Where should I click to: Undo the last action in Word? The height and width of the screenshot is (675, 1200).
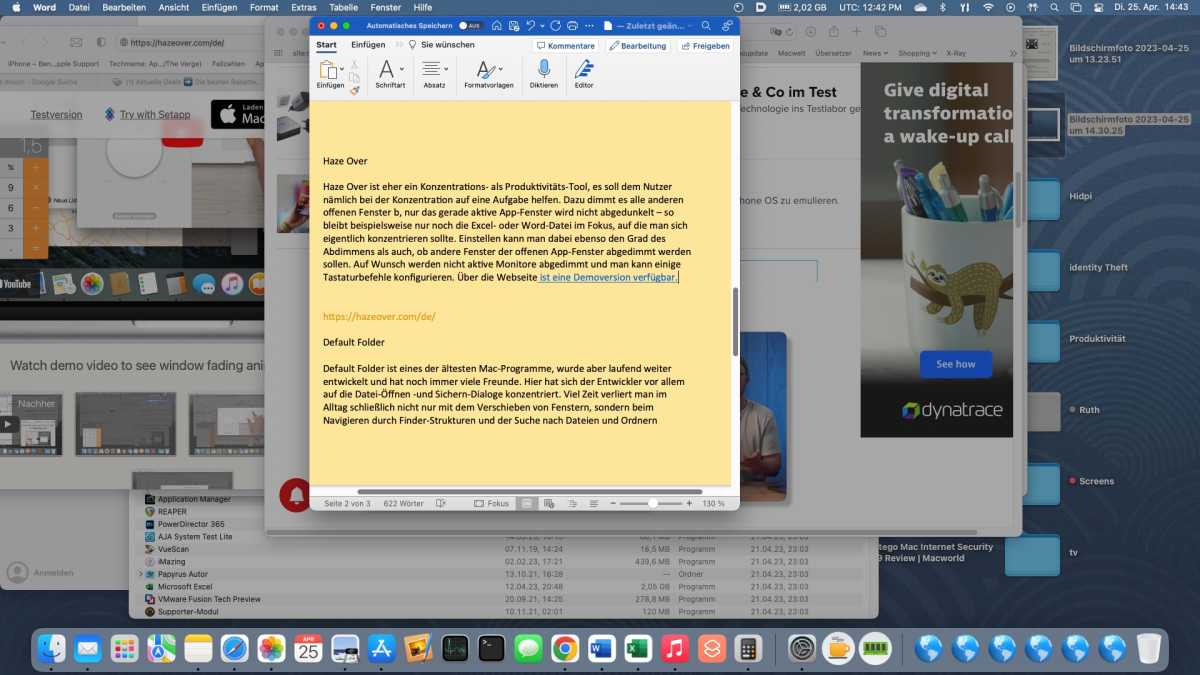coord(531,25)
